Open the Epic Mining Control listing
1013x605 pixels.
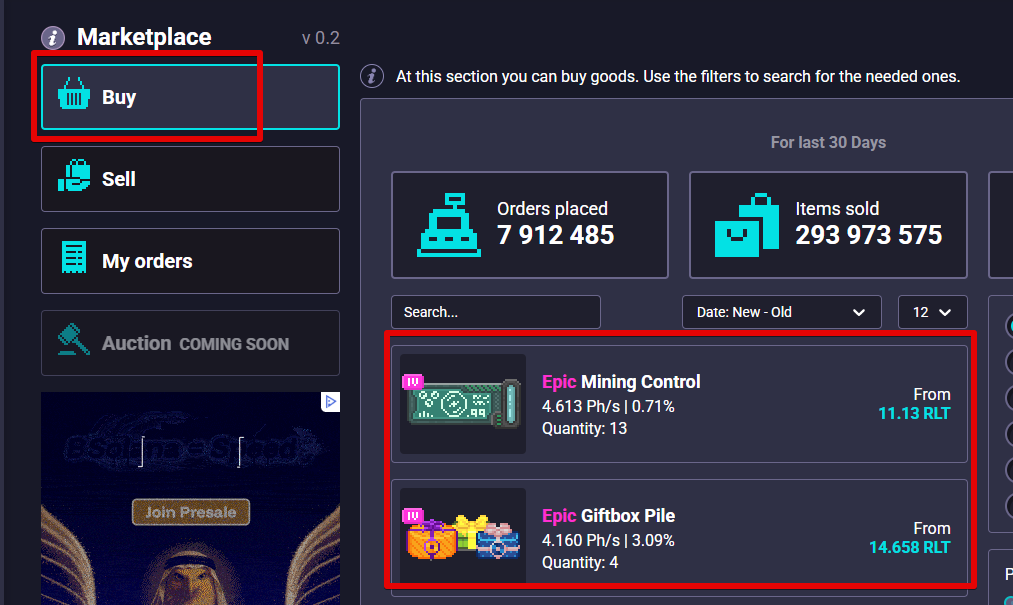pos(680,404)
